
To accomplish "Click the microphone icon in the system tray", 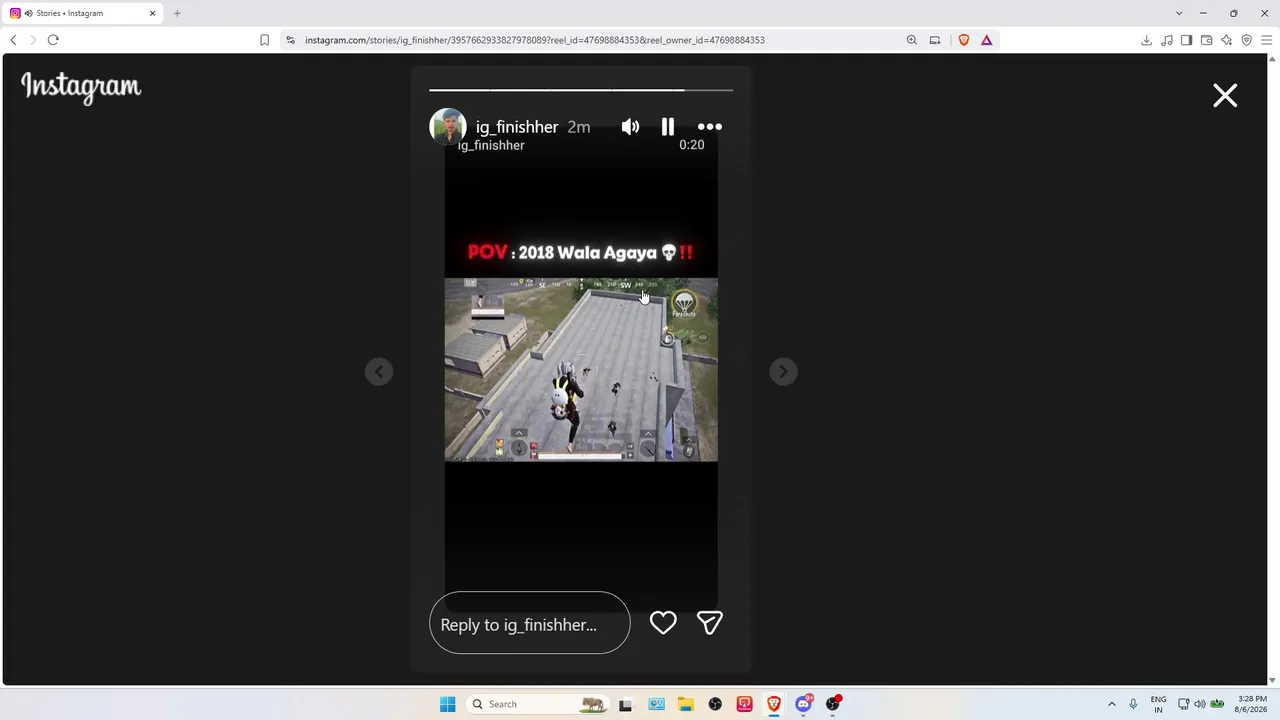I will pos(1133,704).
